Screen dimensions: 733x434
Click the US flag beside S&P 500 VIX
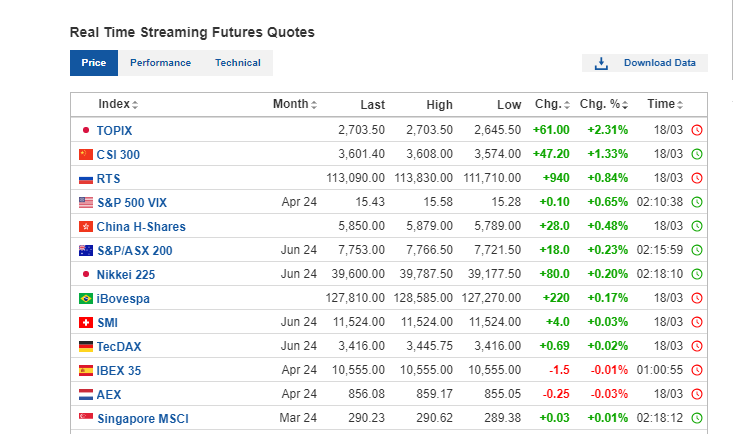86,203
